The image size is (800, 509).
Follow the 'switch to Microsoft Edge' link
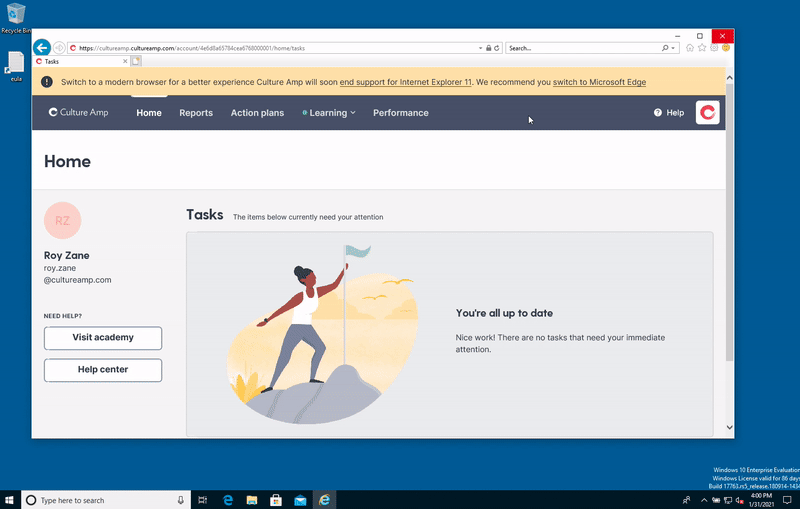[599, 82]
